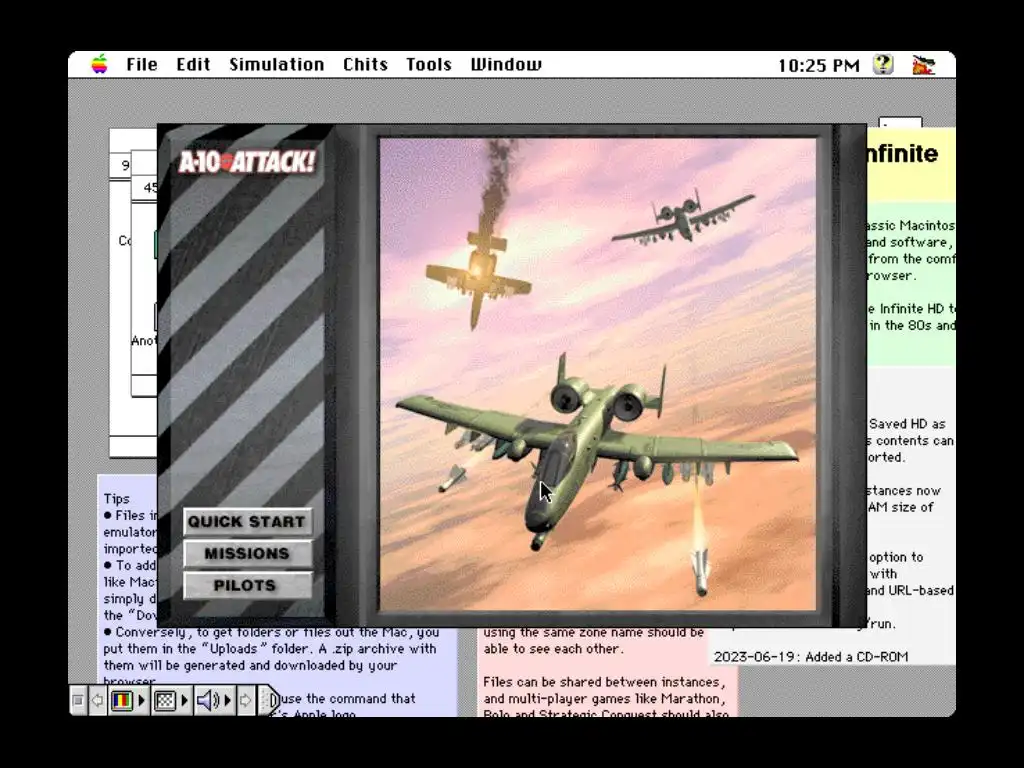The width and height of the screenshot is (1024, 768).
Task: Click the menu bar clock
Action: tap(818, 65)
